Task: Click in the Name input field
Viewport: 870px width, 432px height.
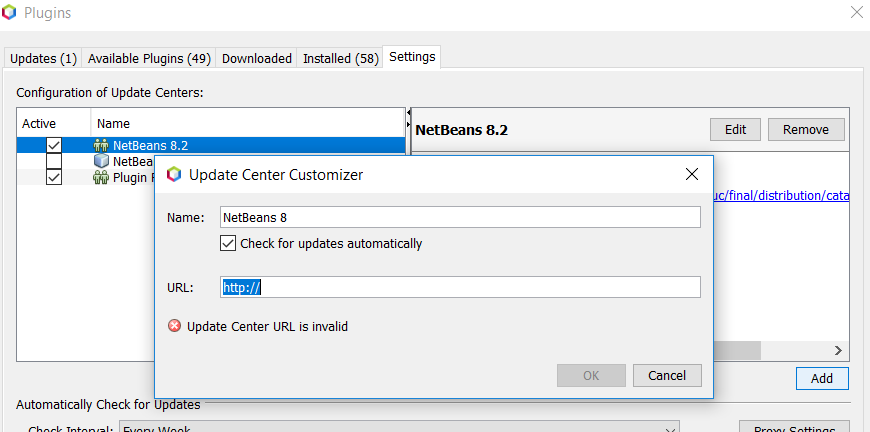Action: pos(460,217)
